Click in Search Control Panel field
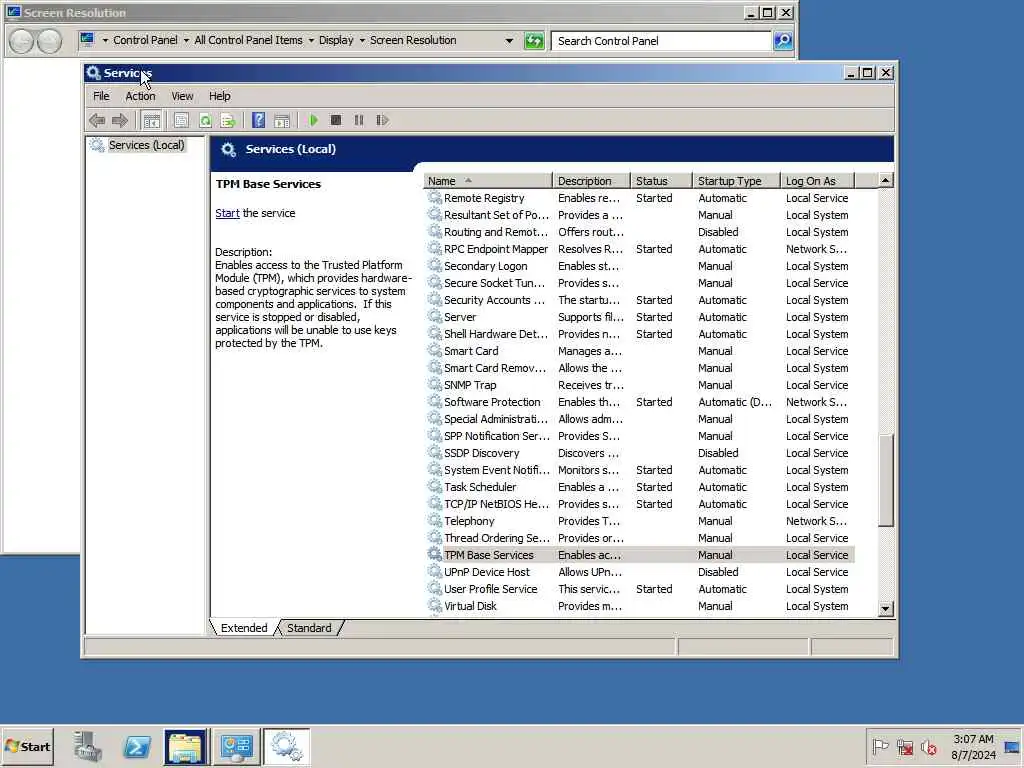1024x768 pixels. pyautogui.click(x=661, y=40)
